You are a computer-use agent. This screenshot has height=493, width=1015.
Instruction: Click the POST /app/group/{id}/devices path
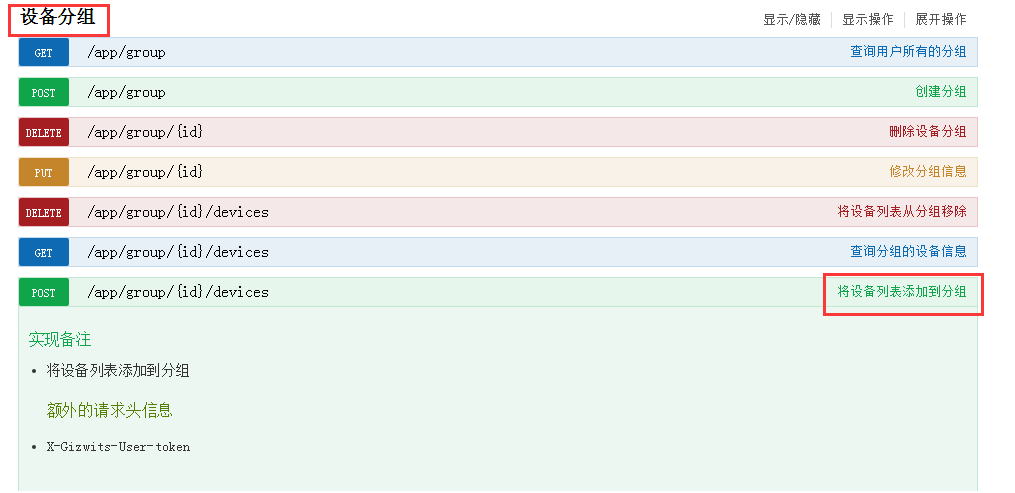tap(178, 293)
